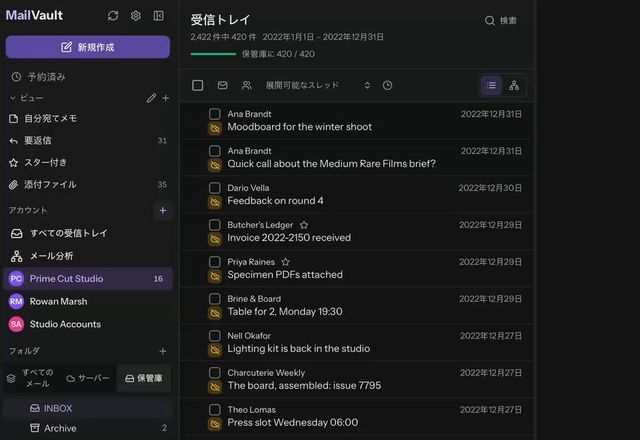
Task: Add an account with the アカウント plus button
Action: click(163, 210)
